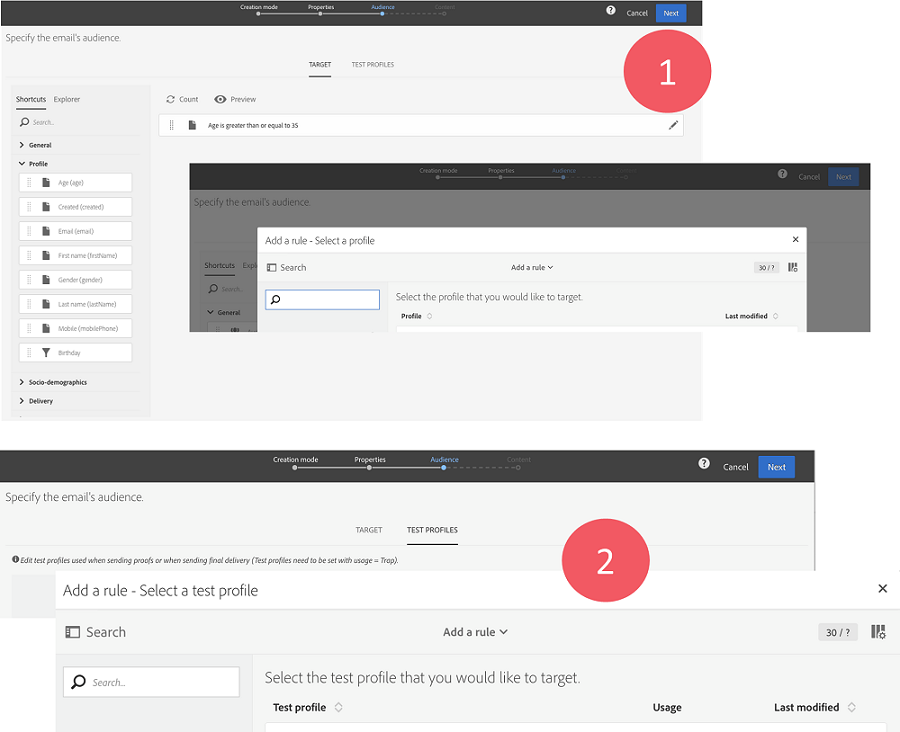Collapse the Profile section

pyautogui.click(x=22, y=164)
